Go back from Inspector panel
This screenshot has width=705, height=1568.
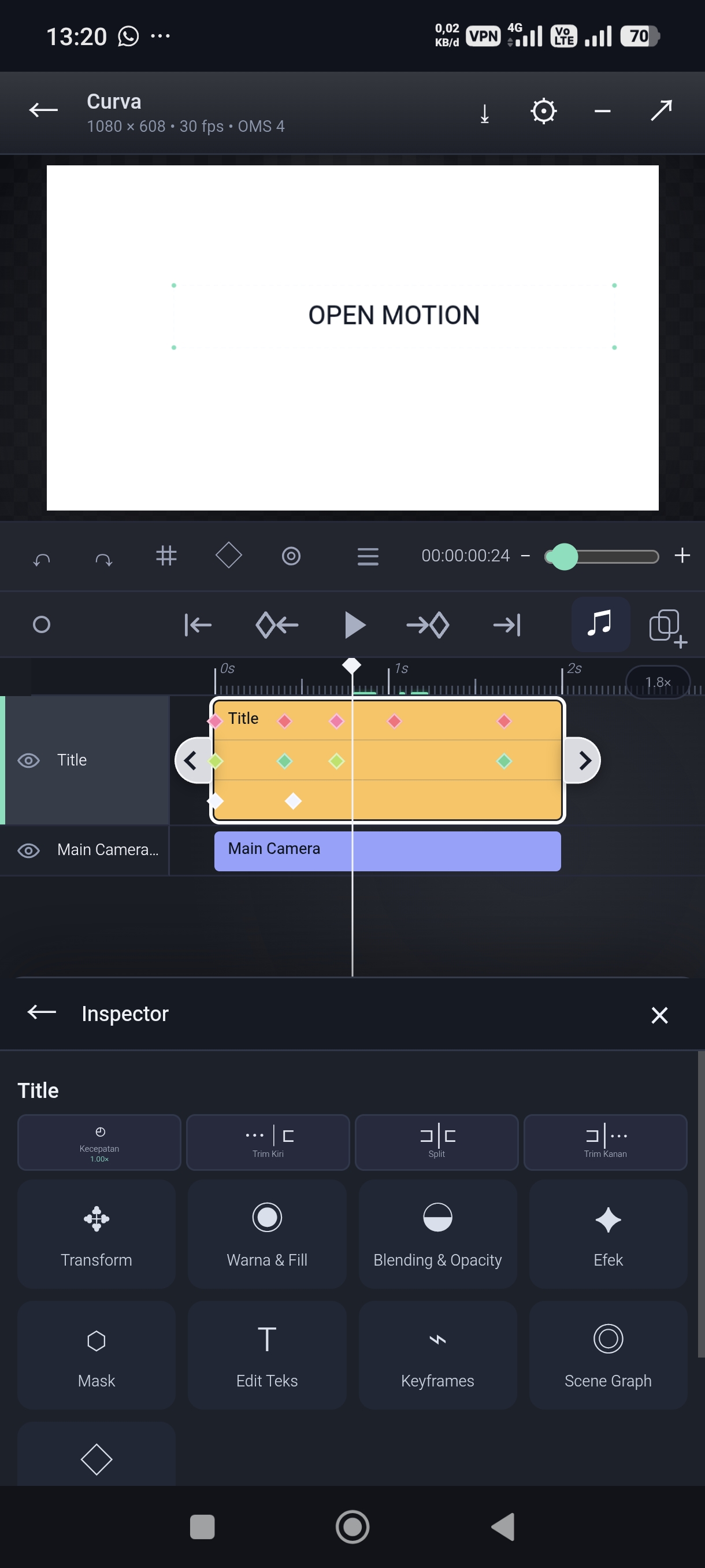click(x=42, y=1012)
